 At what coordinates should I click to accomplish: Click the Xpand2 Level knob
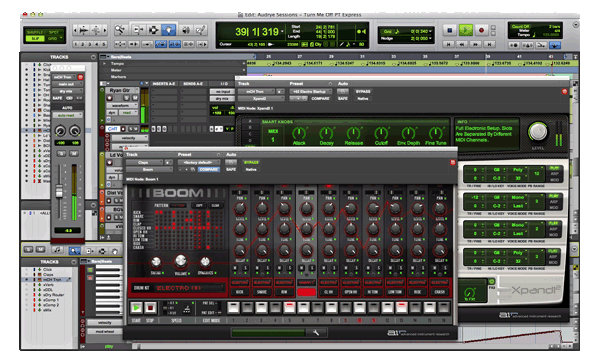pyautogui.click(x=538, y=131)
